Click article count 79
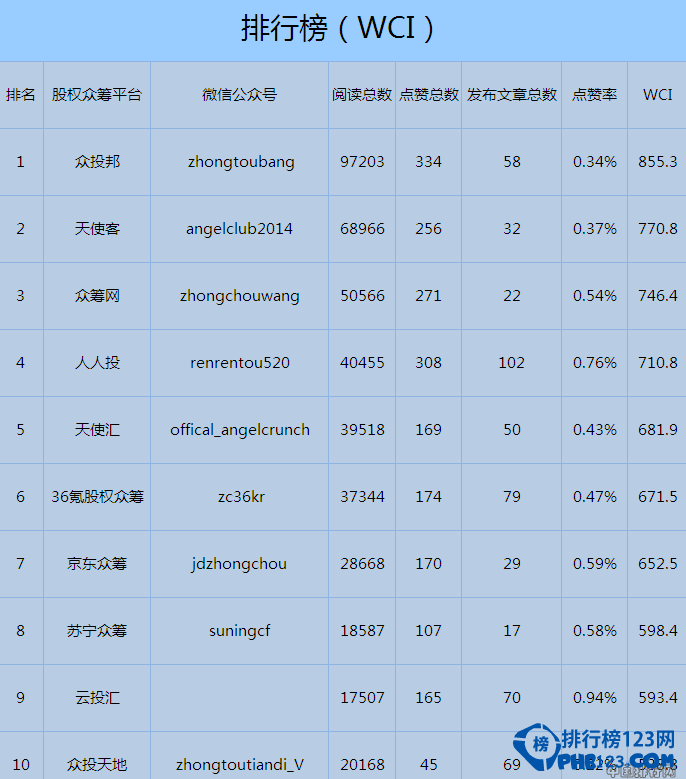 coord(512,497)
